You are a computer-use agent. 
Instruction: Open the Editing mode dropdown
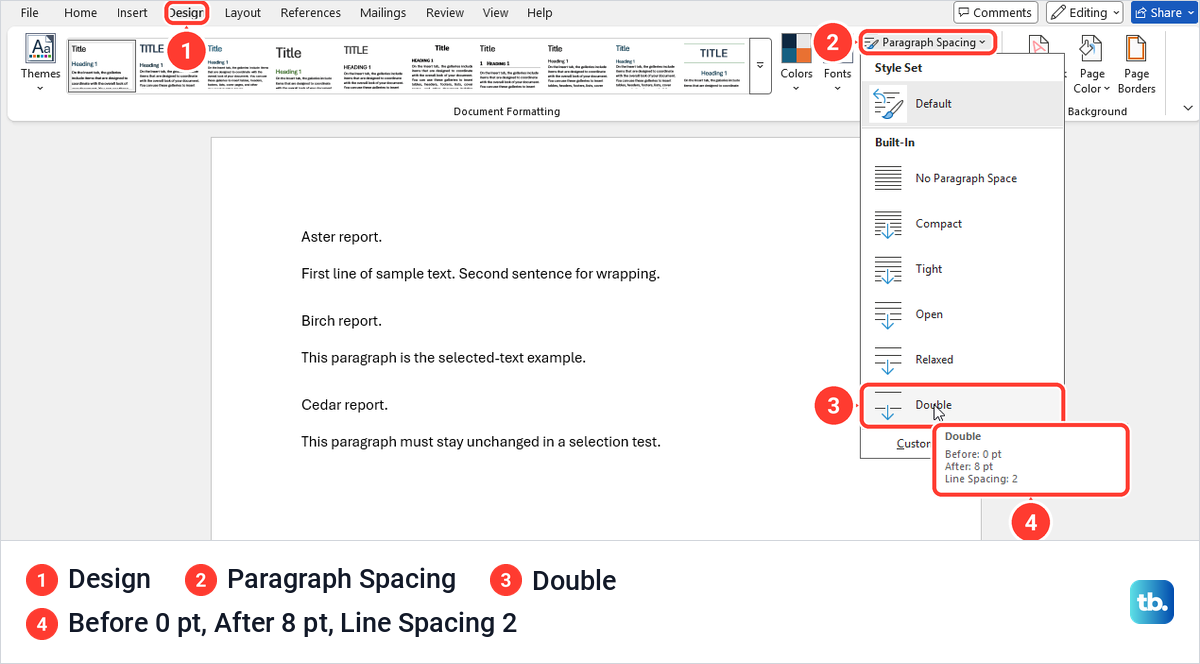click(1084, 12)
